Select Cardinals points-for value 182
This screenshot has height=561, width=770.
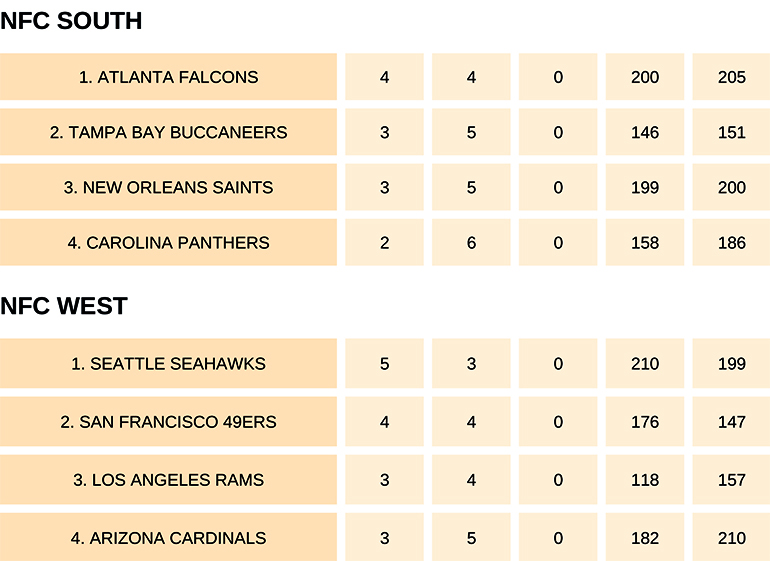[645, 538]
